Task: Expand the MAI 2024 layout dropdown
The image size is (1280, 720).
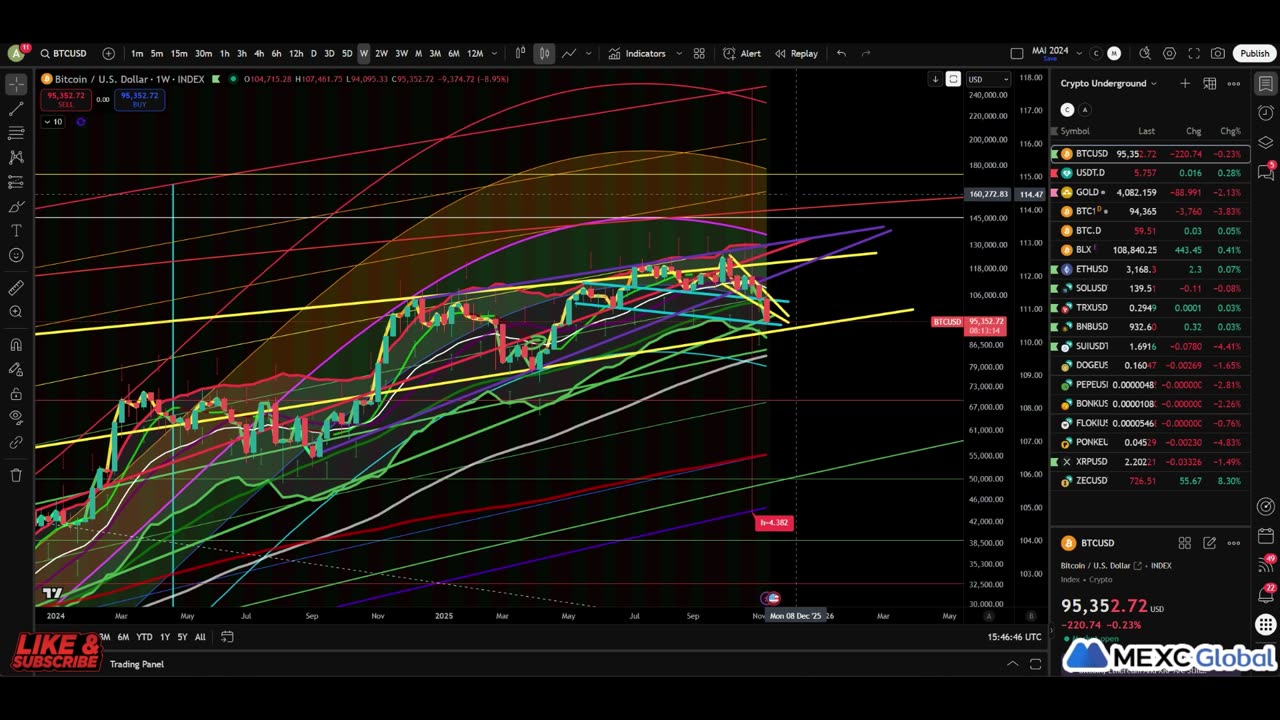Action: [x=1078, y=53]
